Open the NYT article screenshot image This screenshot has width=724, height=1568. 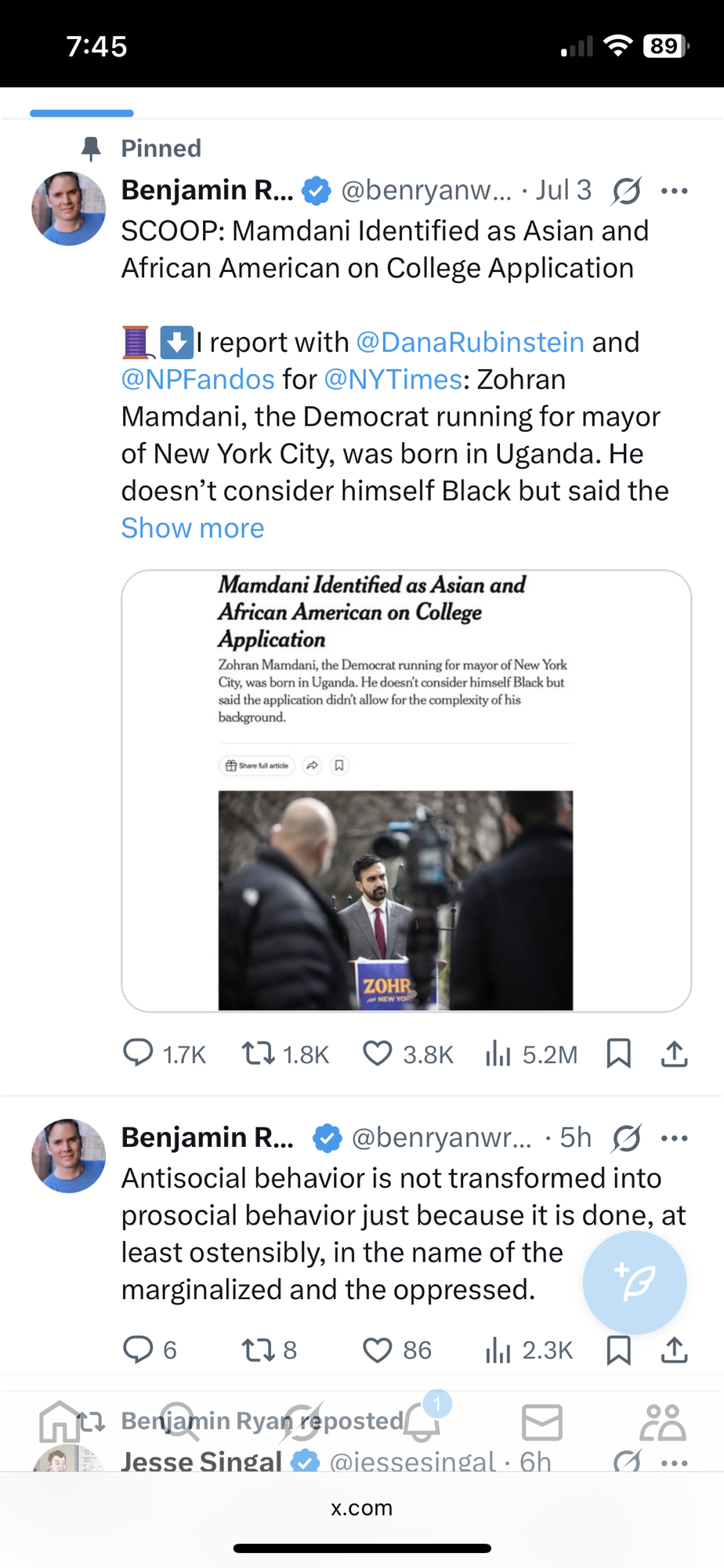pos(406,790)
